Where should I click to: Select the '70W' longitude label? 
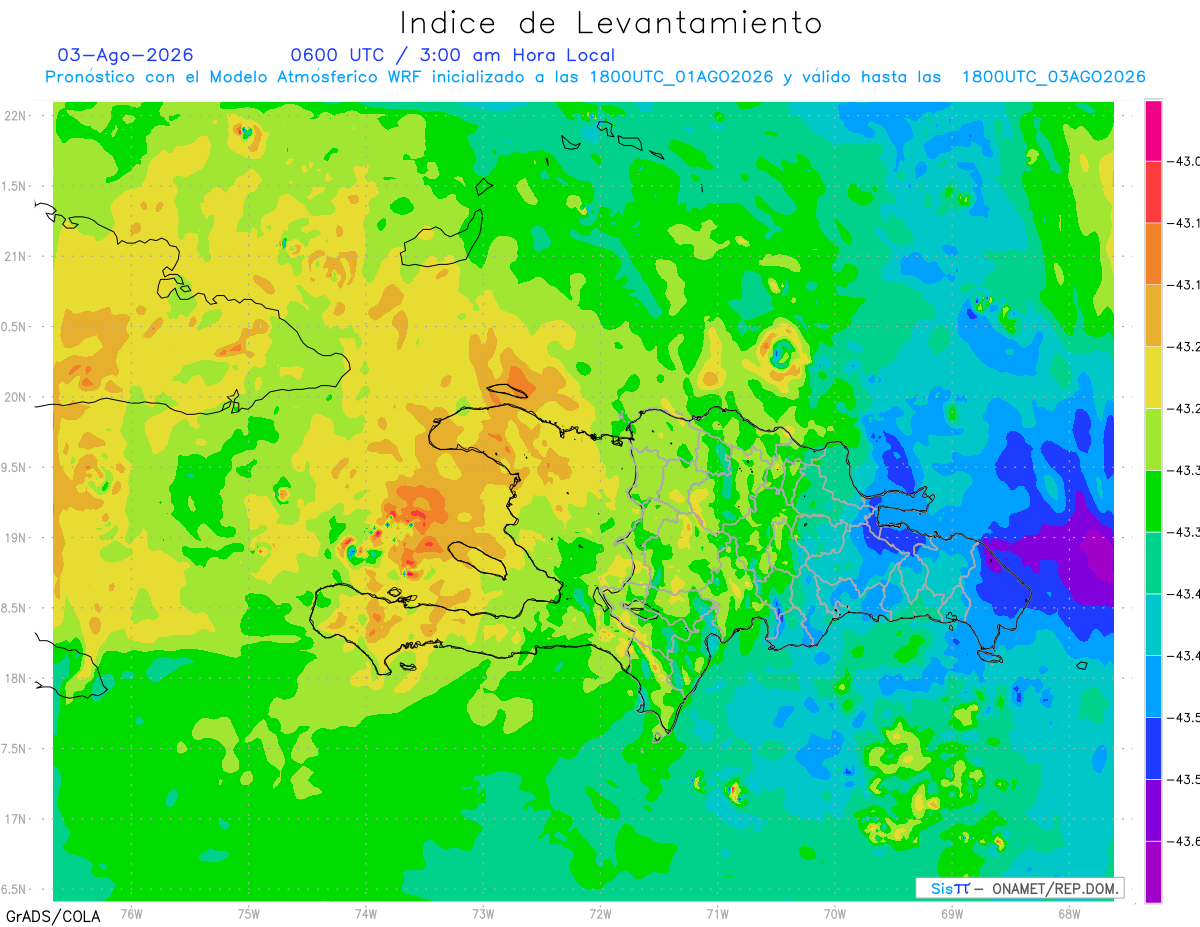(x=835, y=913)
